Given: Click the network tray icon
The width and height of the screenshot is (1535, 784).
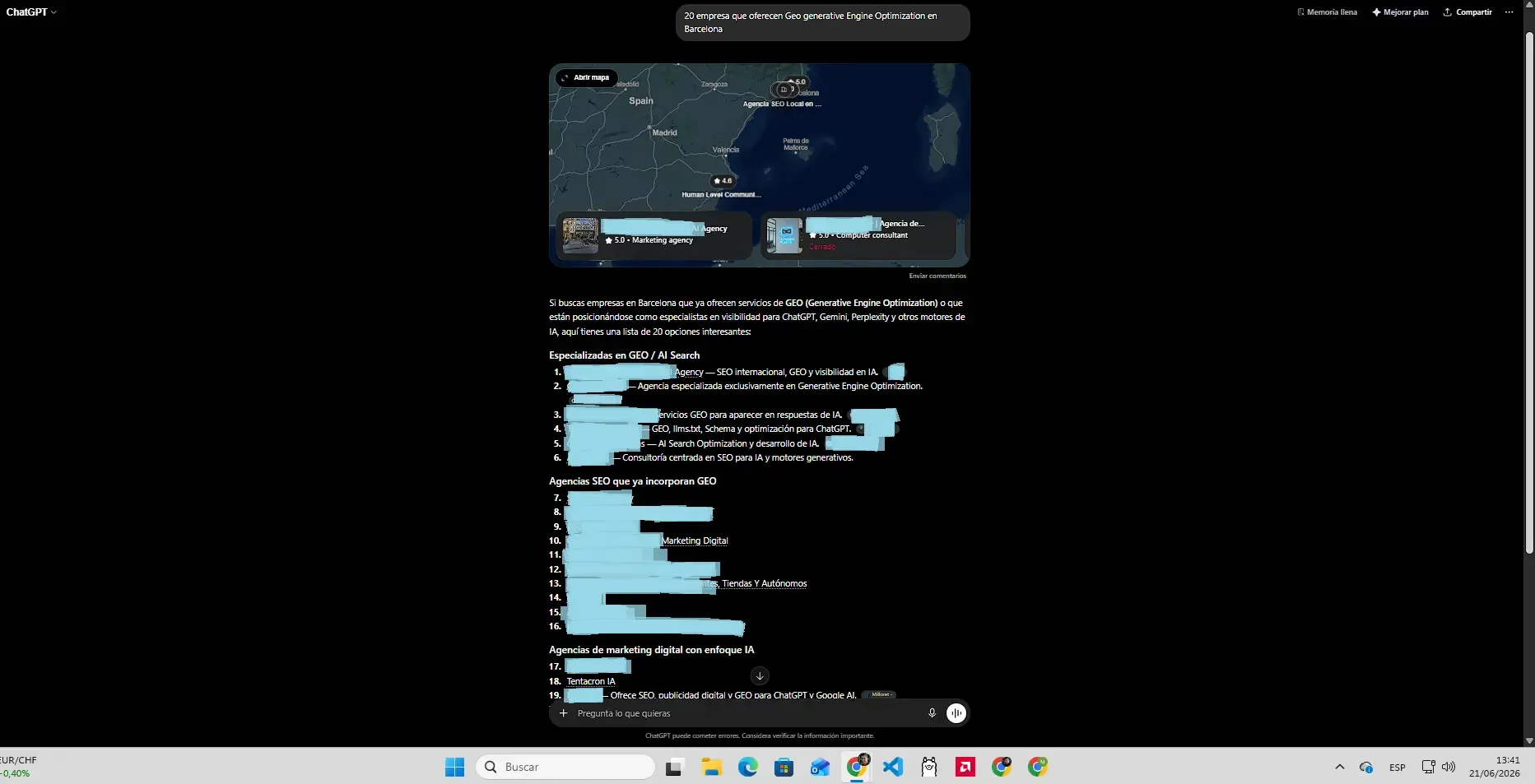Looking at the screenshot, I should pos(1428,767).
